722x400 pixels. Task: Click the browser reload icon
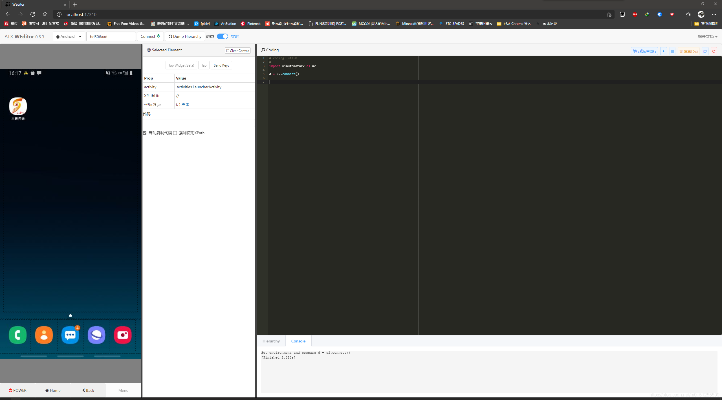(x=32, y=14)
